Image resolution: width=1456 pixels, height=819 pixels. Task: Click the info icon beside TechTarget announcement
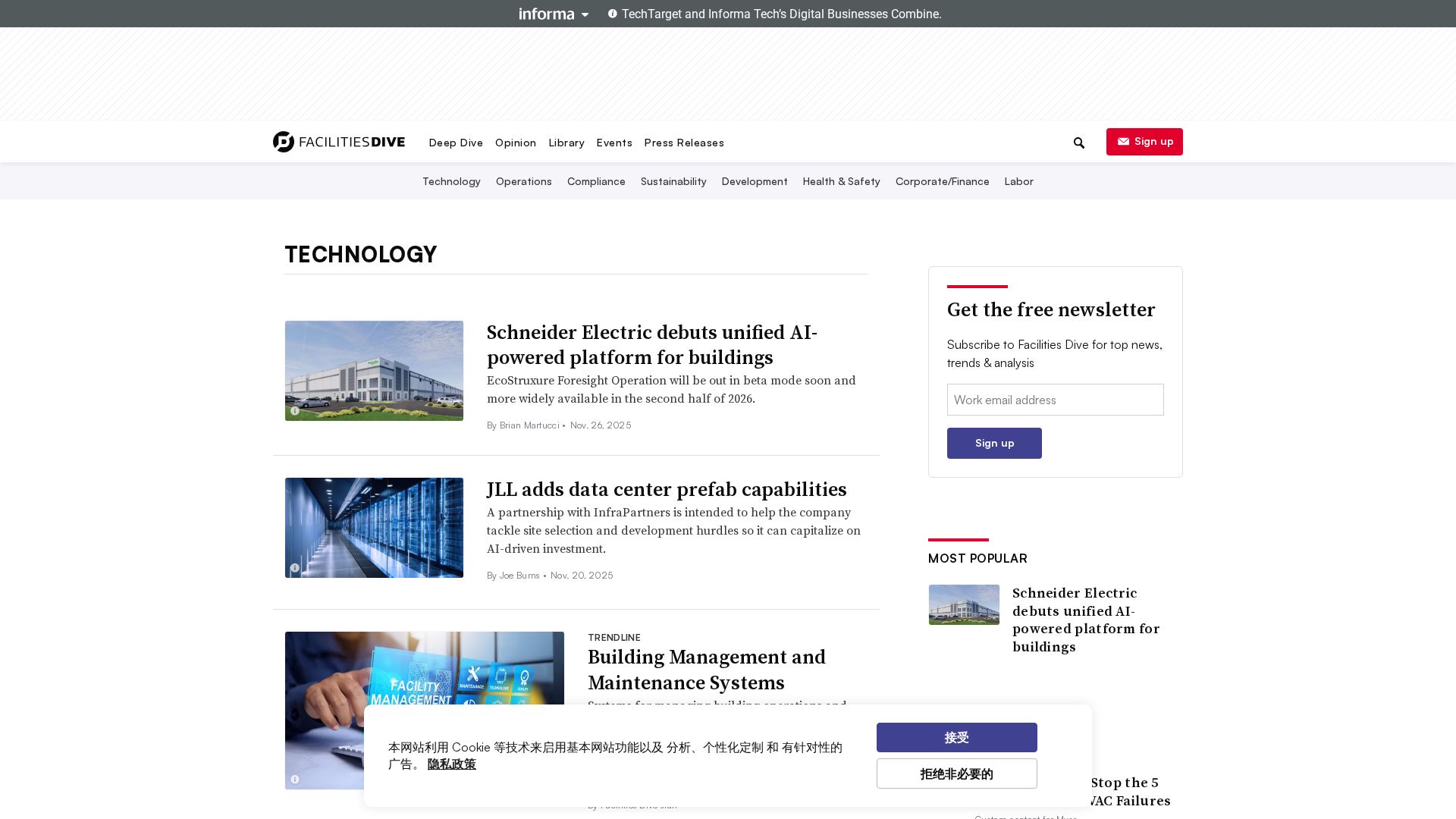click(x=613, y=14)
